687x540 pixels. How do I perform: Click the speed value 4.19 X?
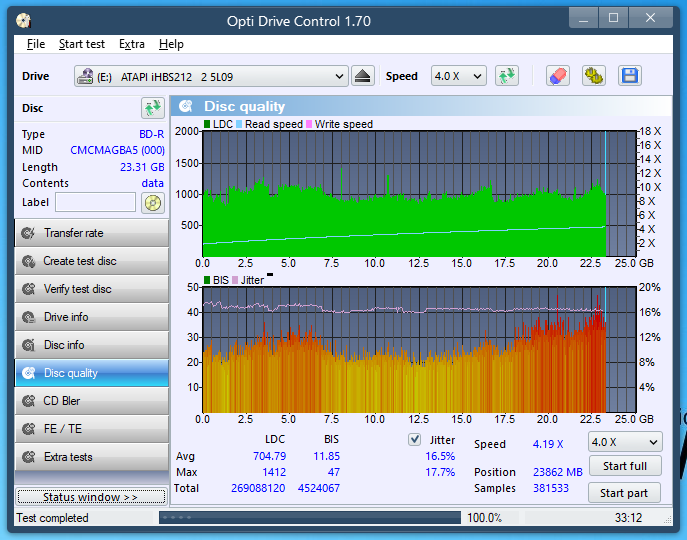[548, 444]
